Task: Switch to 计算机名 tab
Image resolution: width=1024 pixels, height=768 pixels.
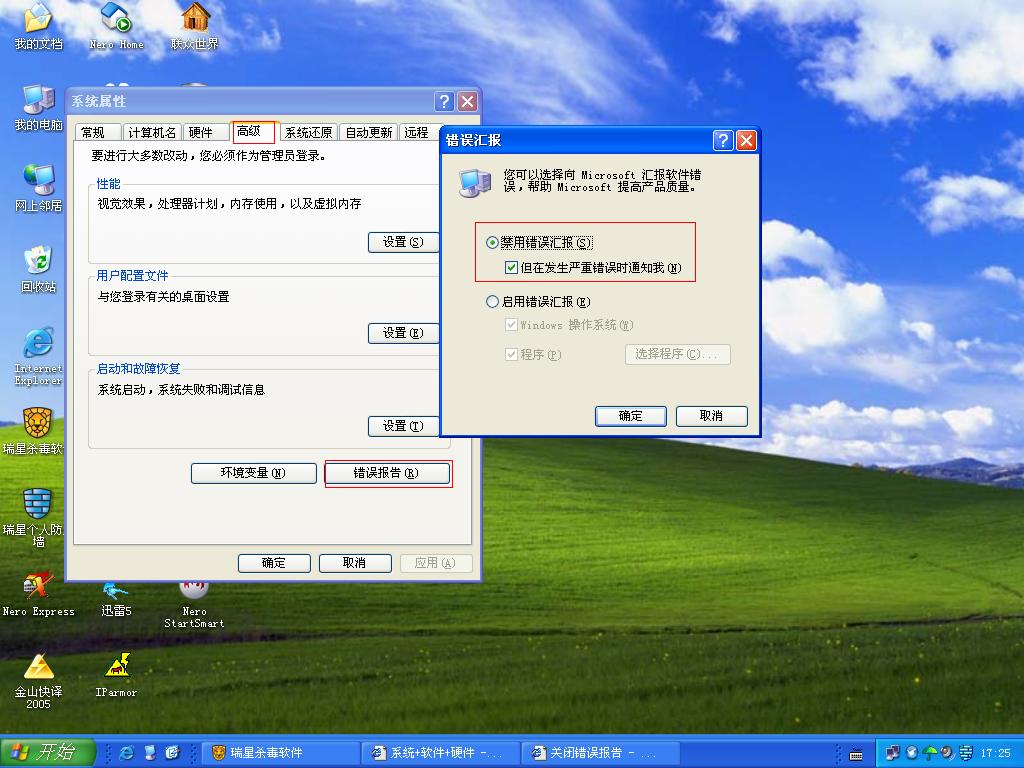Action: pyautogui.click(x=152, y=133)
